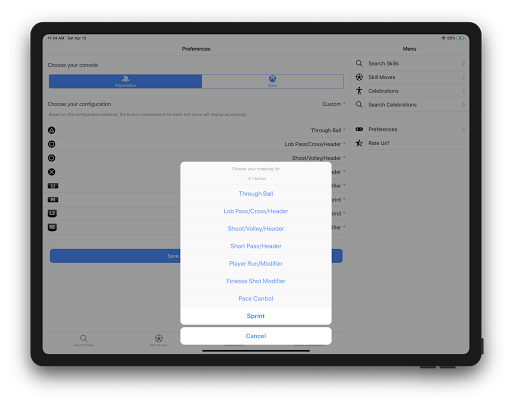Open Search Skills from the menu

point(410,63)
